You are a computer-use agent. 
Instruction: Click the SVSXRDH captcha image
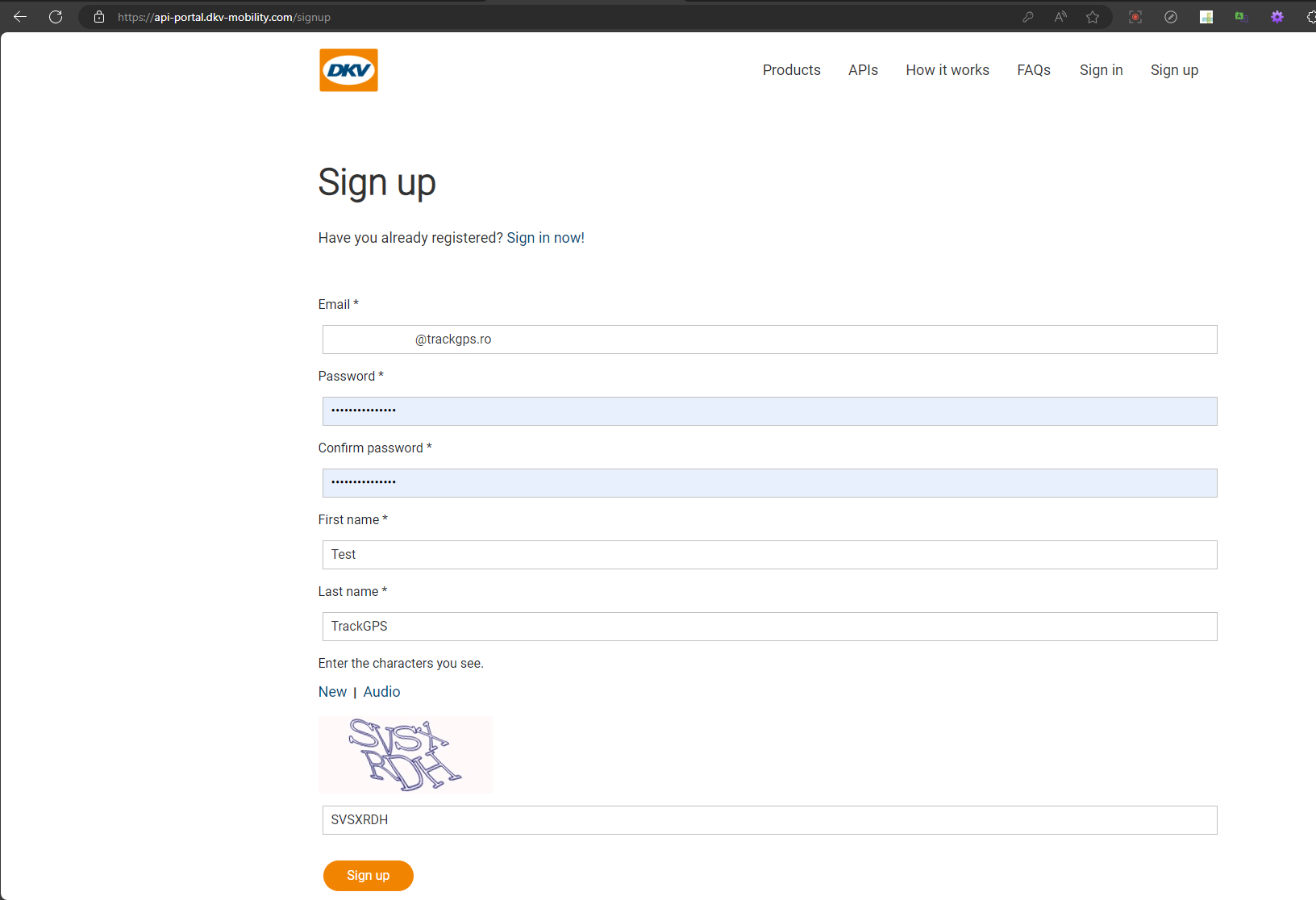(x=405, y=754)
